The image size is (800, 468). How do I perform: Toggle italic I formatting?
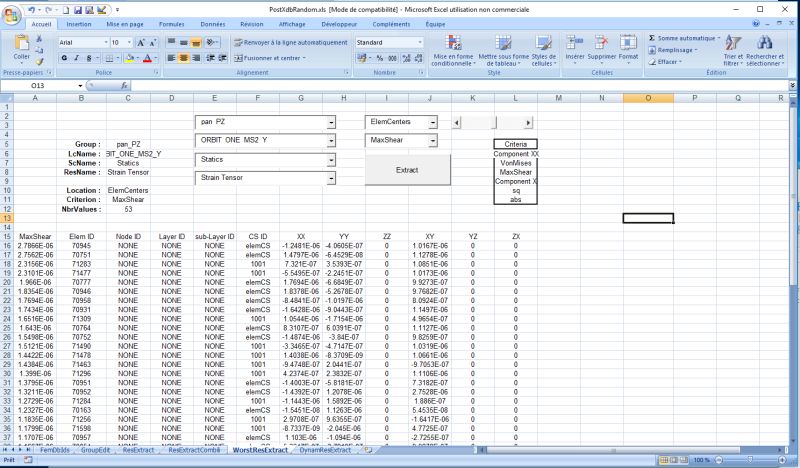click(77, 58)
